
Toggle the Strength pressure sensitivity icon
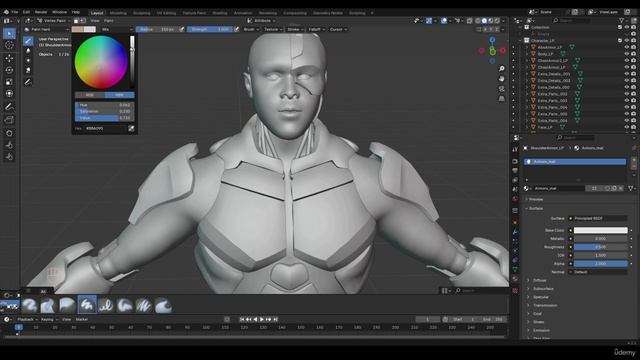[236, 29]
